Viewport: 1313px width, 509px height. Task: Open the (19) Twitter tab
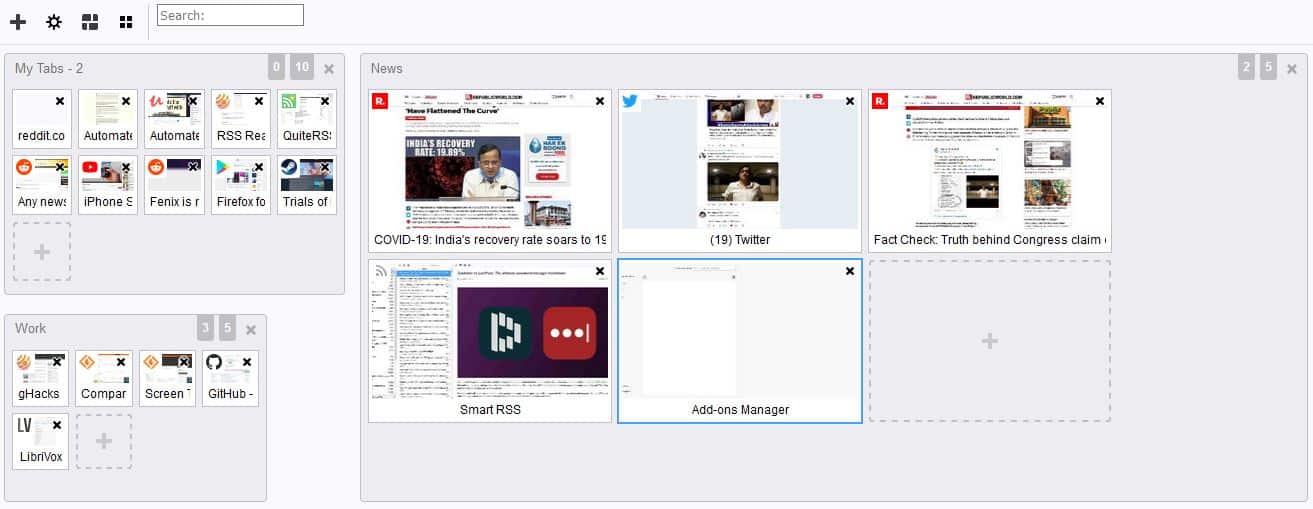point(740,171)
